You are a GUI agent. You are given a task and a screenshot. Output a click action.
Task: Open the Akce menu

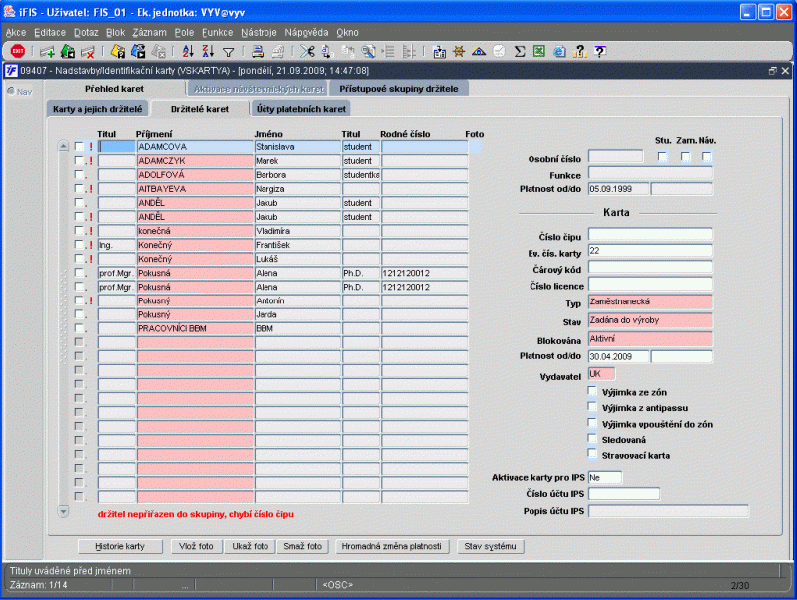pos(16,33)
